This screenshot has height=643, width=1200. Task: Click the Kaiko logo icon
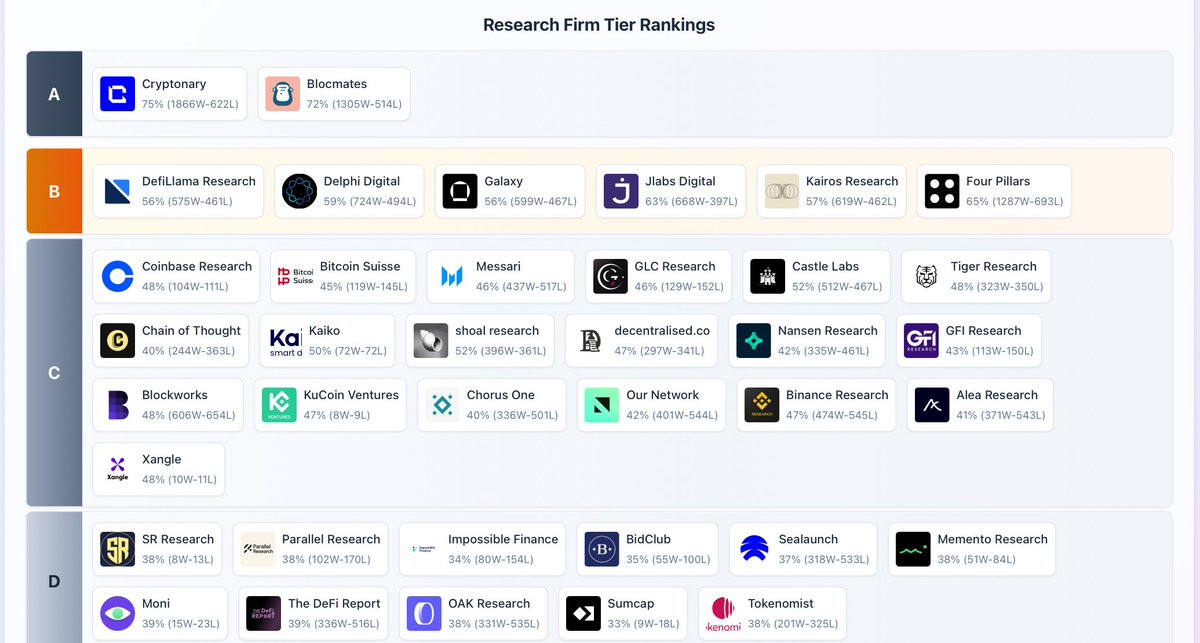point(285,340)
